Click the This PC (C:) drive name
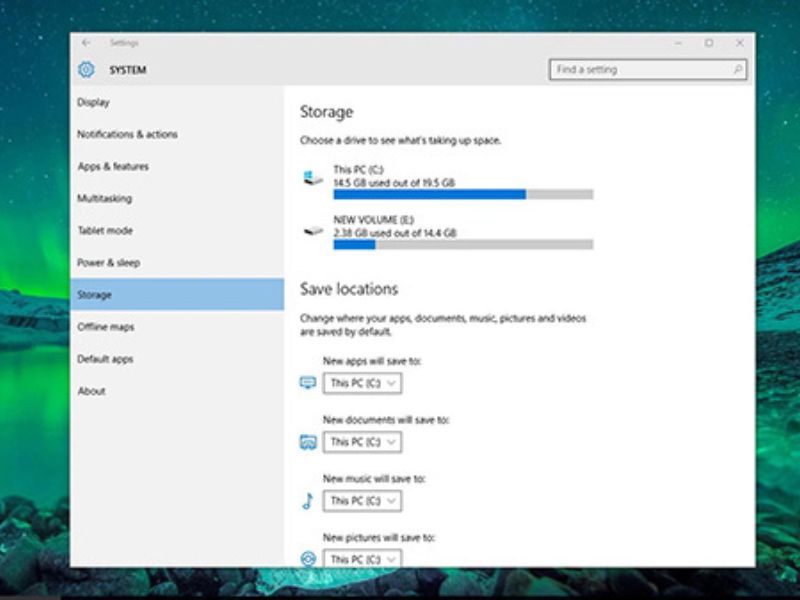The height and width of the screenshot is (600, 800). coord(358,169)
